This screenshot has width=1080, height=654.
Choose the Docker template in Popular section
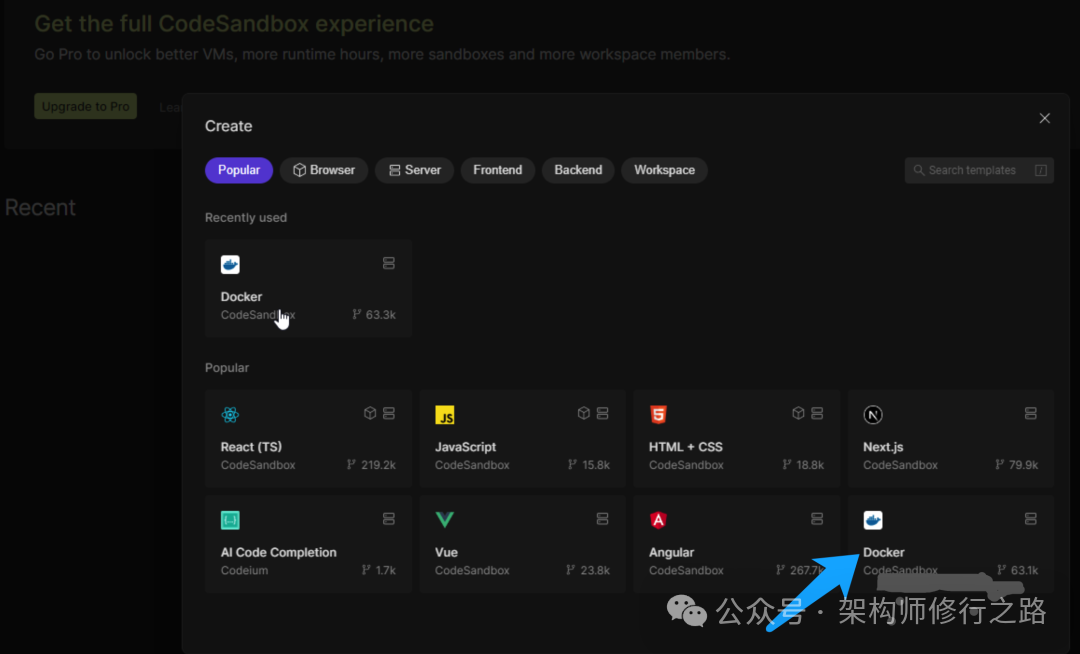coord(950,543)
